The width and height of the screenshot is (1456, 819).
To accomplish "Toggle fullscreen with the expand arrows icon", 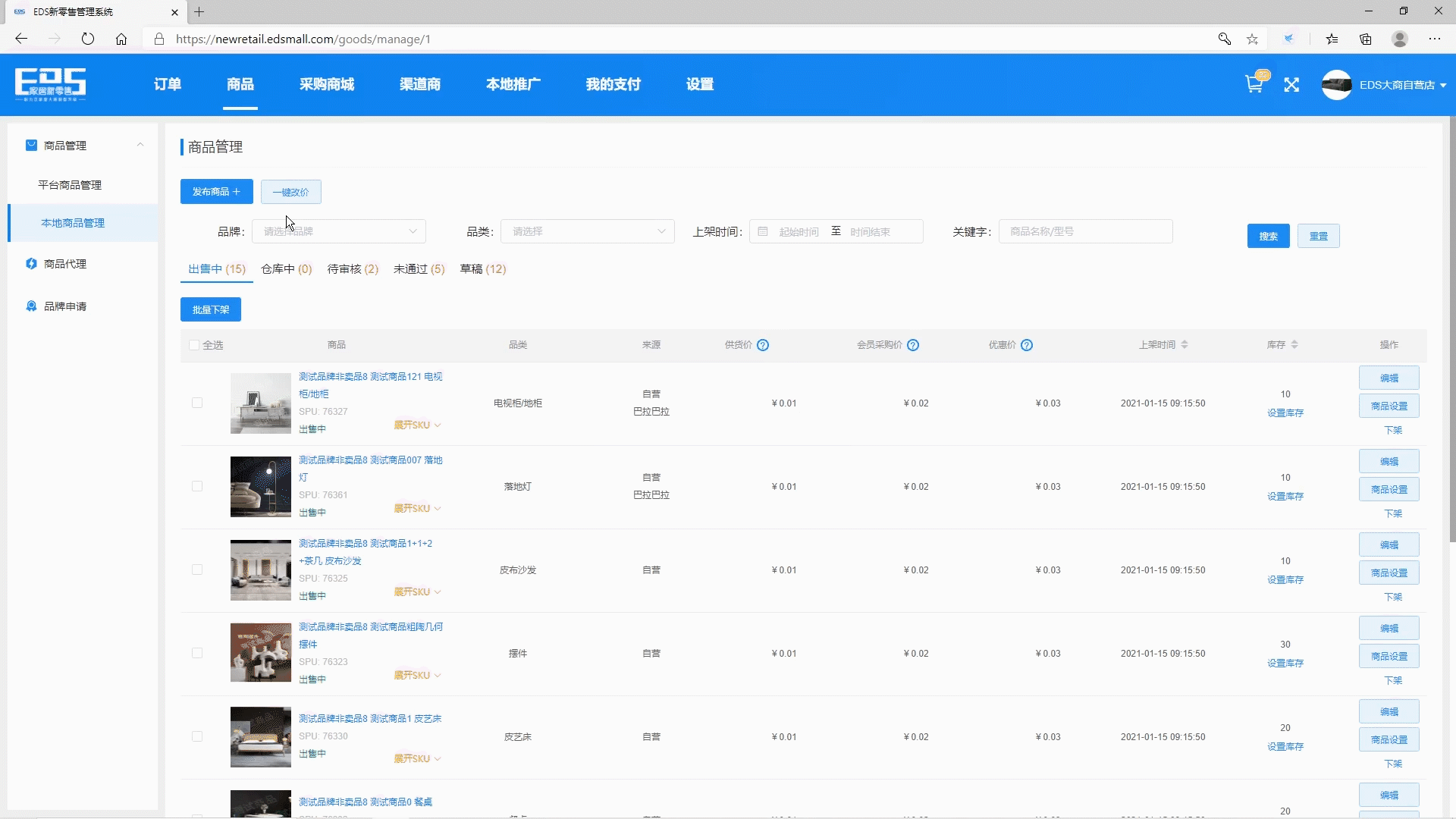I will point(1291,85).
